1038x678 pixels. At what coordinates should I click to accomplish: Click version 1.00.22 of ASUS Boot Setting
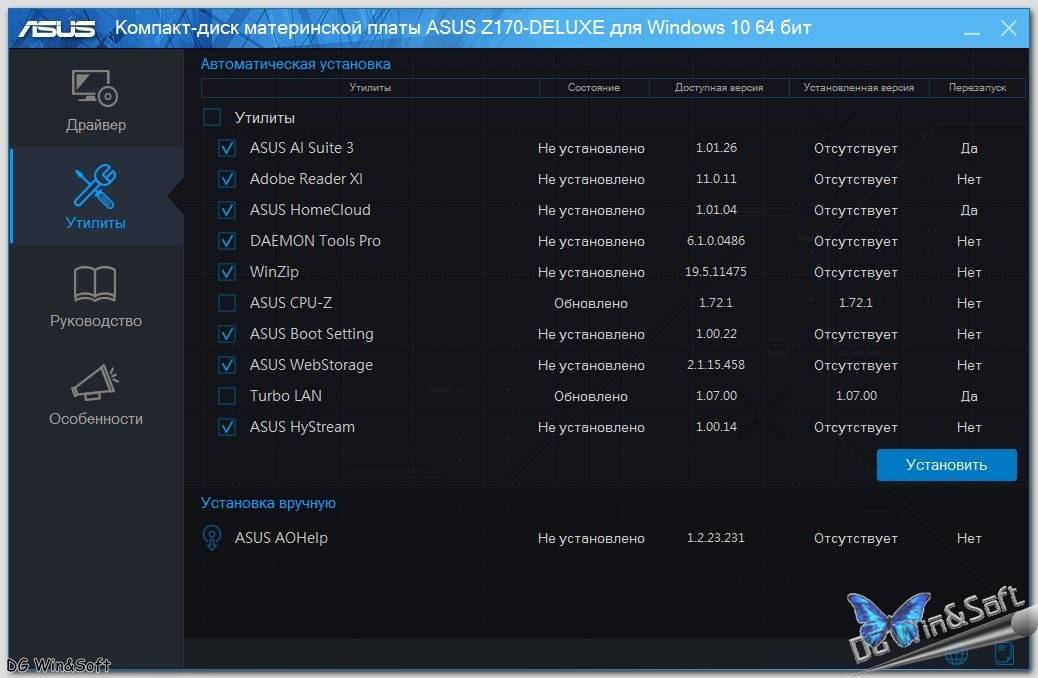point(716,334)
